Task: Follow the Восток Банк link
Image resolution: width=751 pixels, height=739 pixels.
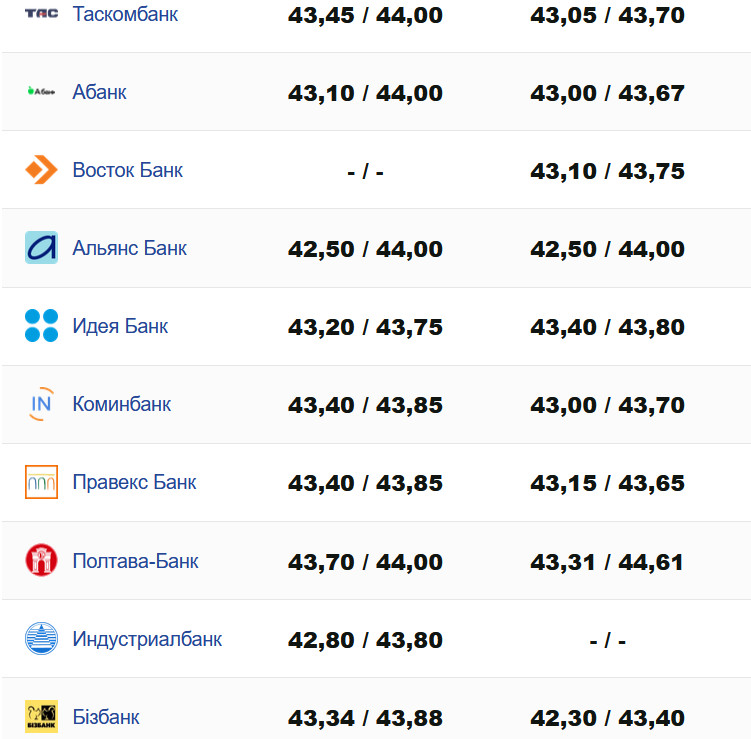Action: pos(127,170)
